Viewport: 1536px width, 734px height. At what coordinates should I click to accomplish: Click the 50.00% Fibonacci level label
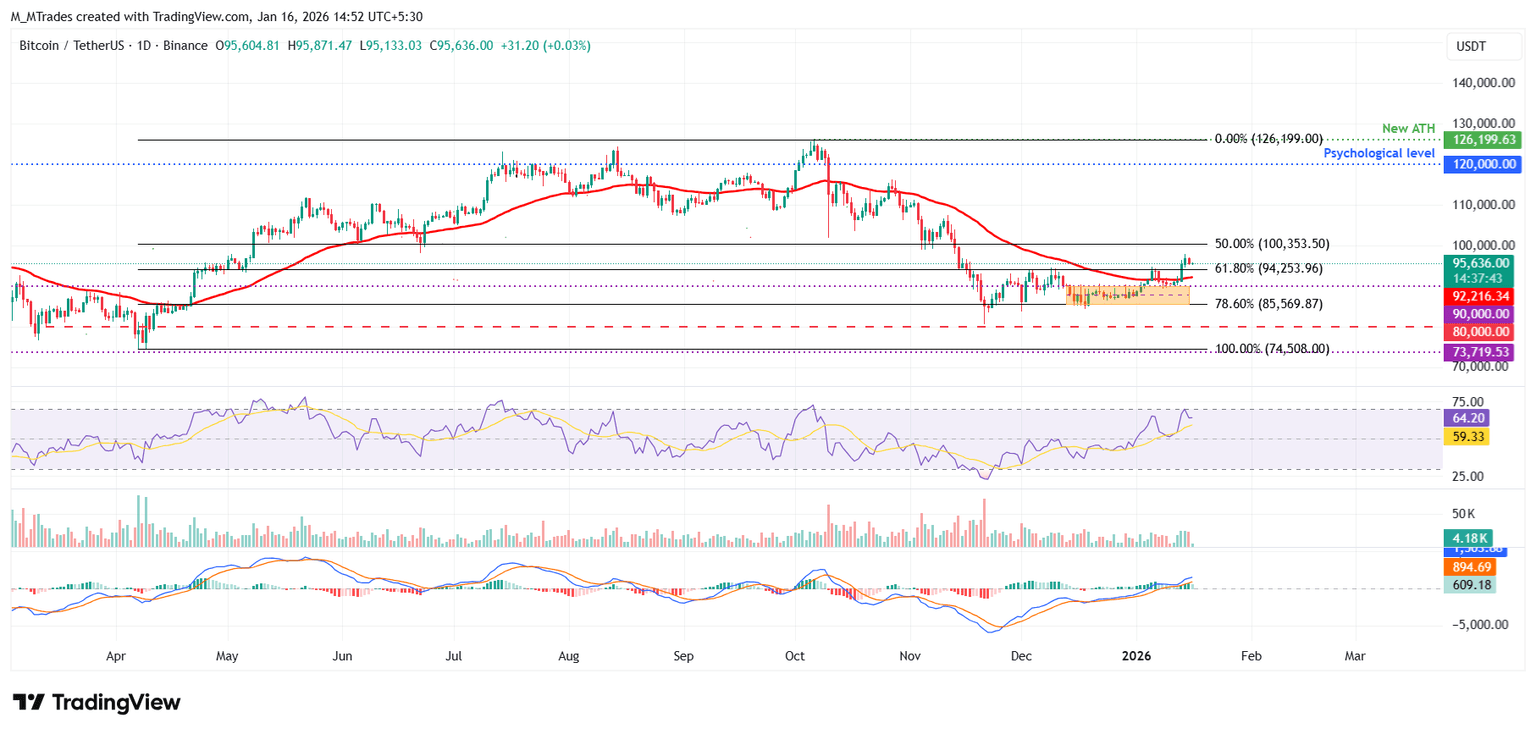click(x=1272, y=244)
